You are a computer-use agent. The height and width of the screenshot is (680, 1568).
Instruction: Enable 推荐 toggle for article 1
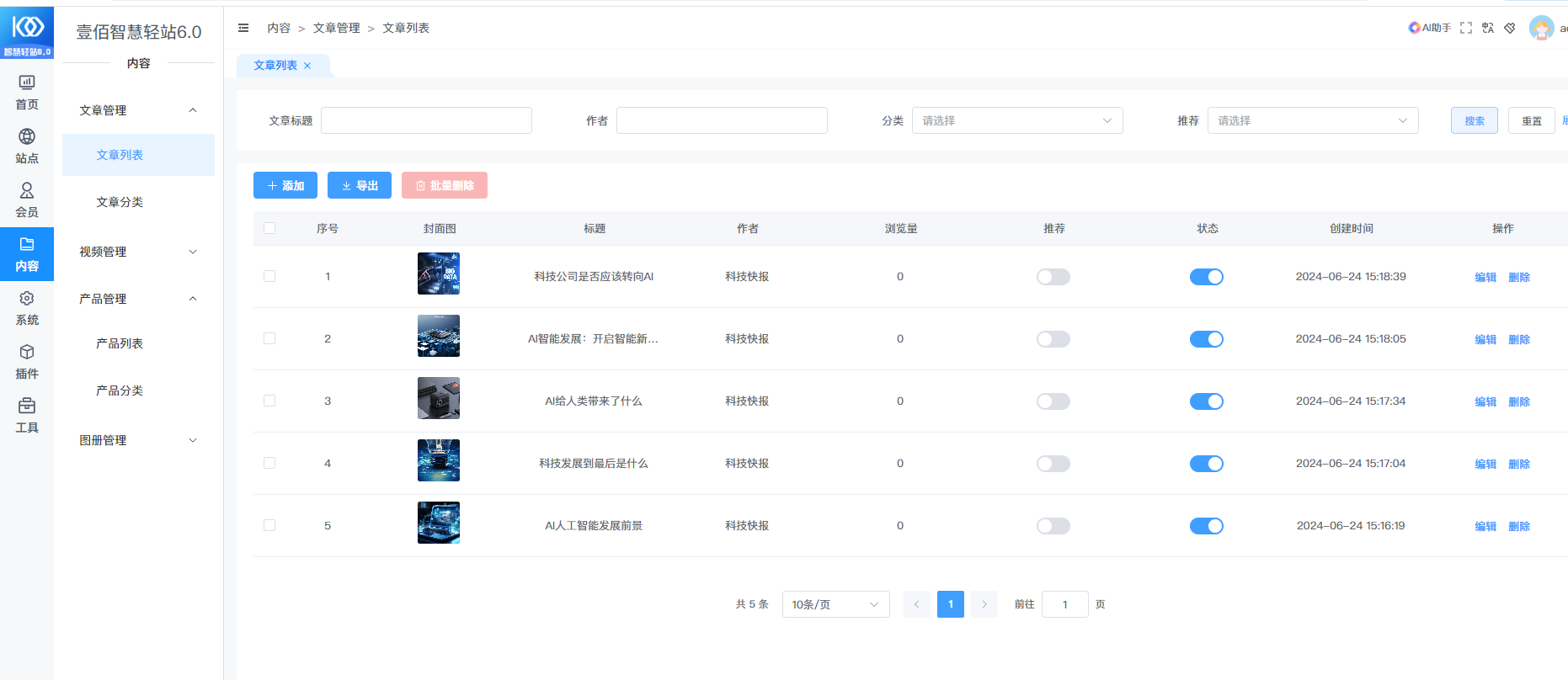point(1053,277)
